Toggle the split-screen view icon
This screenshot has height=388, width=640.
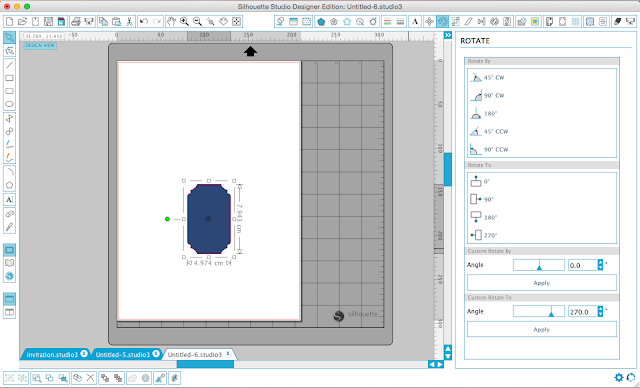[9, 313]
